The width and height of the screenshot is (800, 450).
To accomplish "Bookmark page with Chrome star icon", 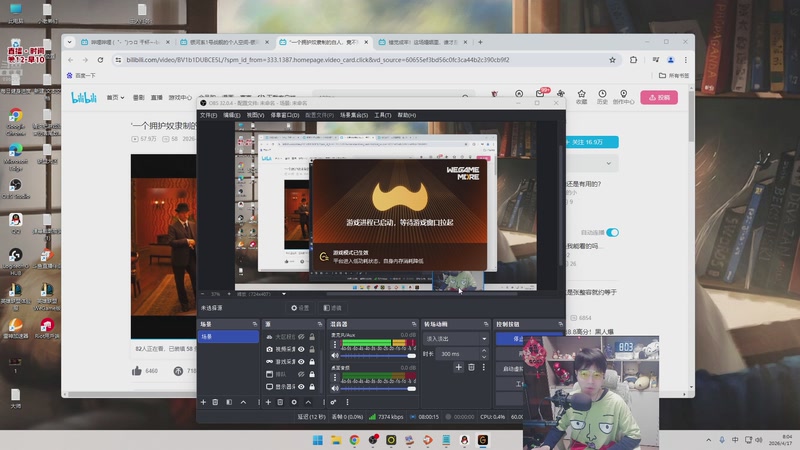I will 612,60.
